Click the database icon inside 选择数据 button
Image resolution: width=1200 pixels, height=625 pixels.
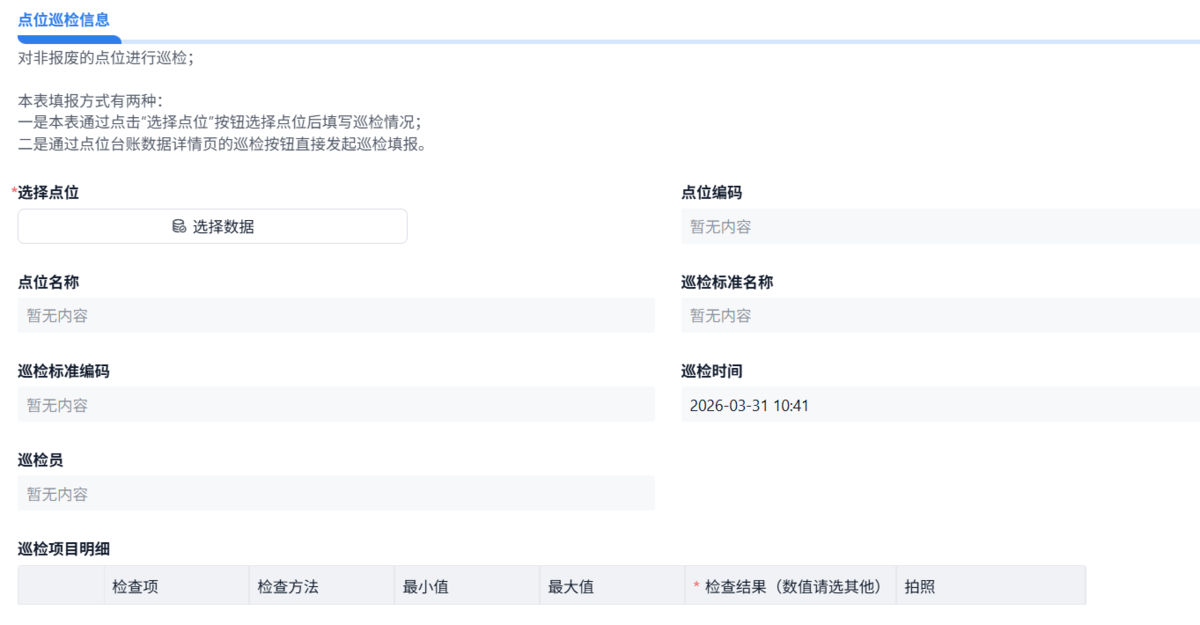176,226
